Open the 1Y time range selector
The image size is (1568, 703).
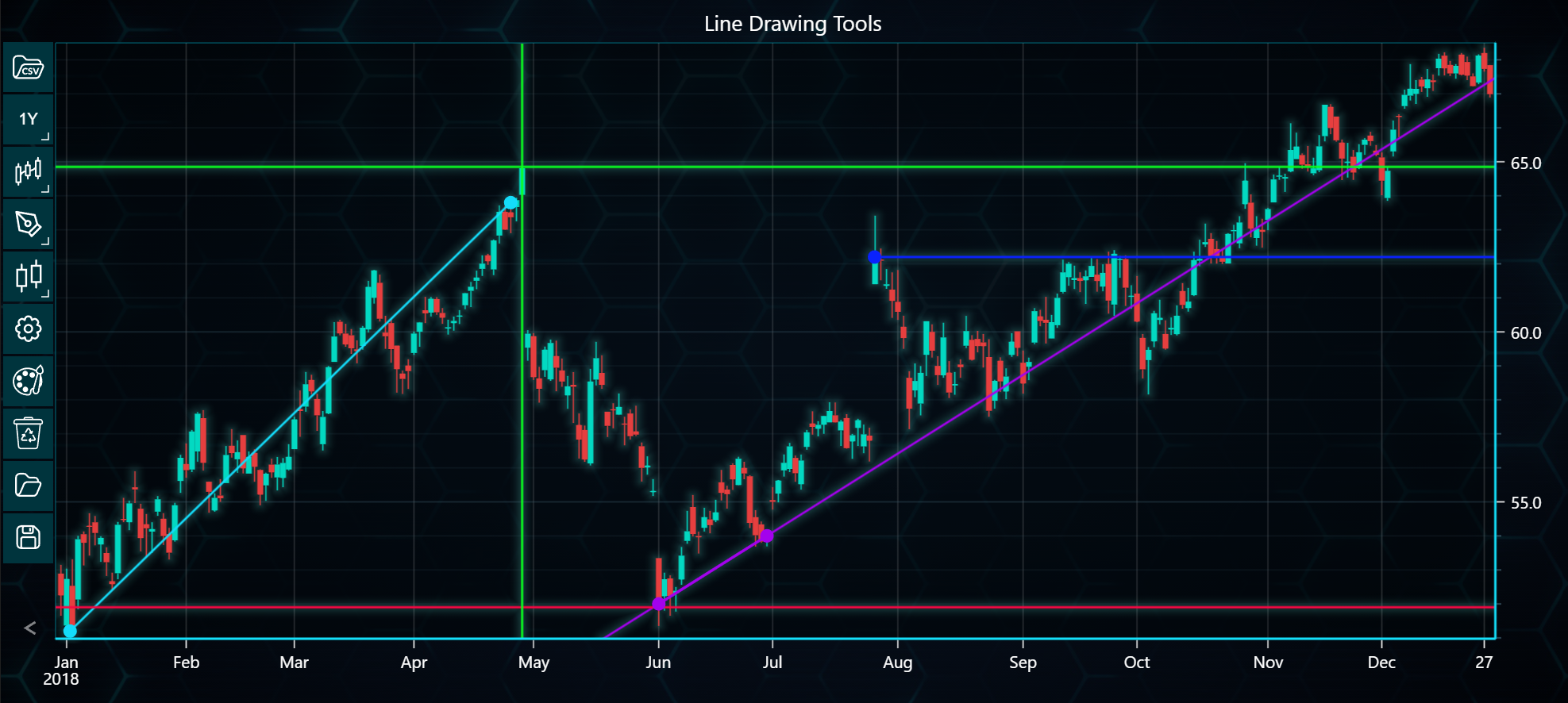pos(29,120)
